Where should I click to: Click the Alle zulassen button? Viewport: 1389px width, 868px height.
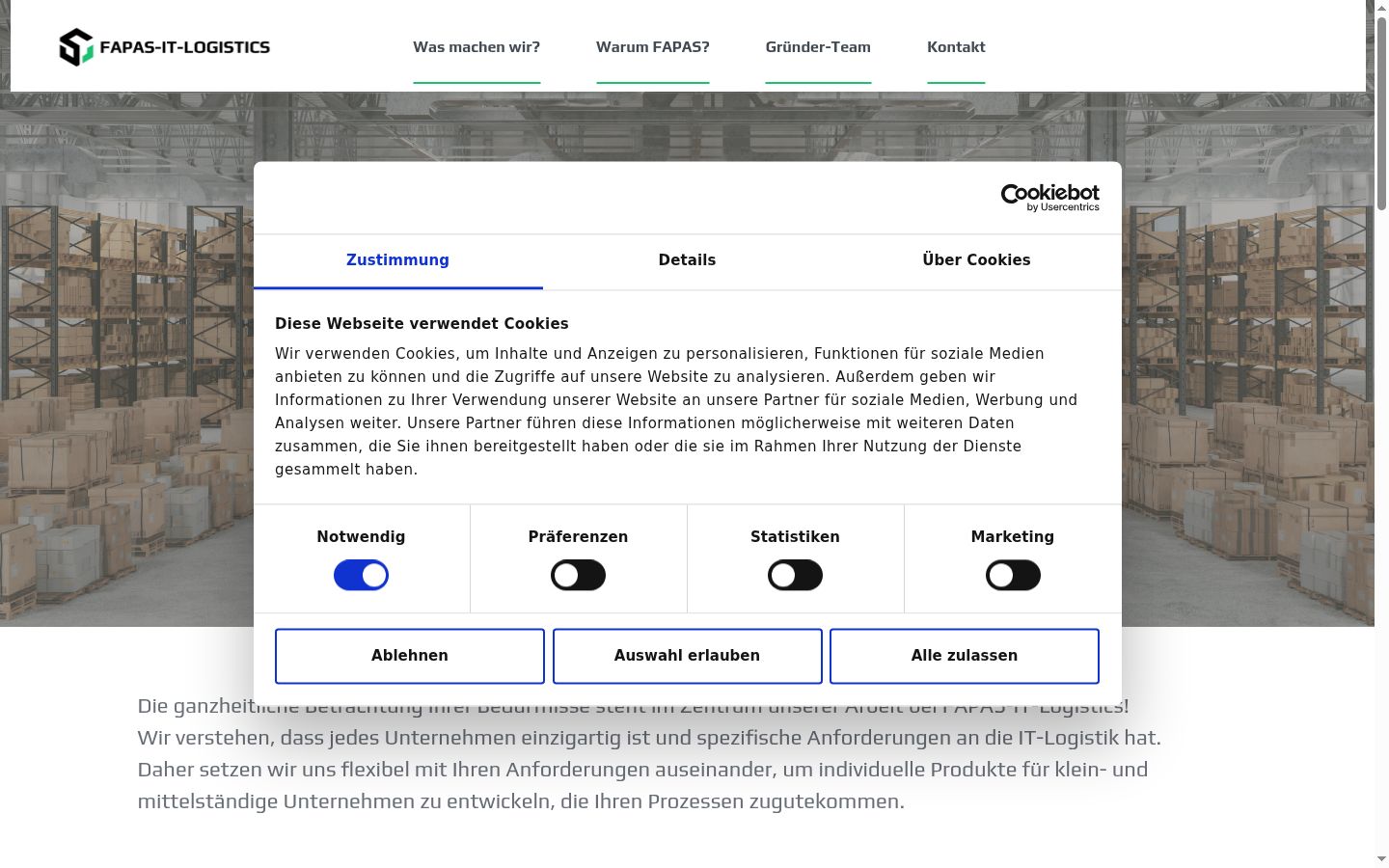pyautogui.click(x=965, y=656)
